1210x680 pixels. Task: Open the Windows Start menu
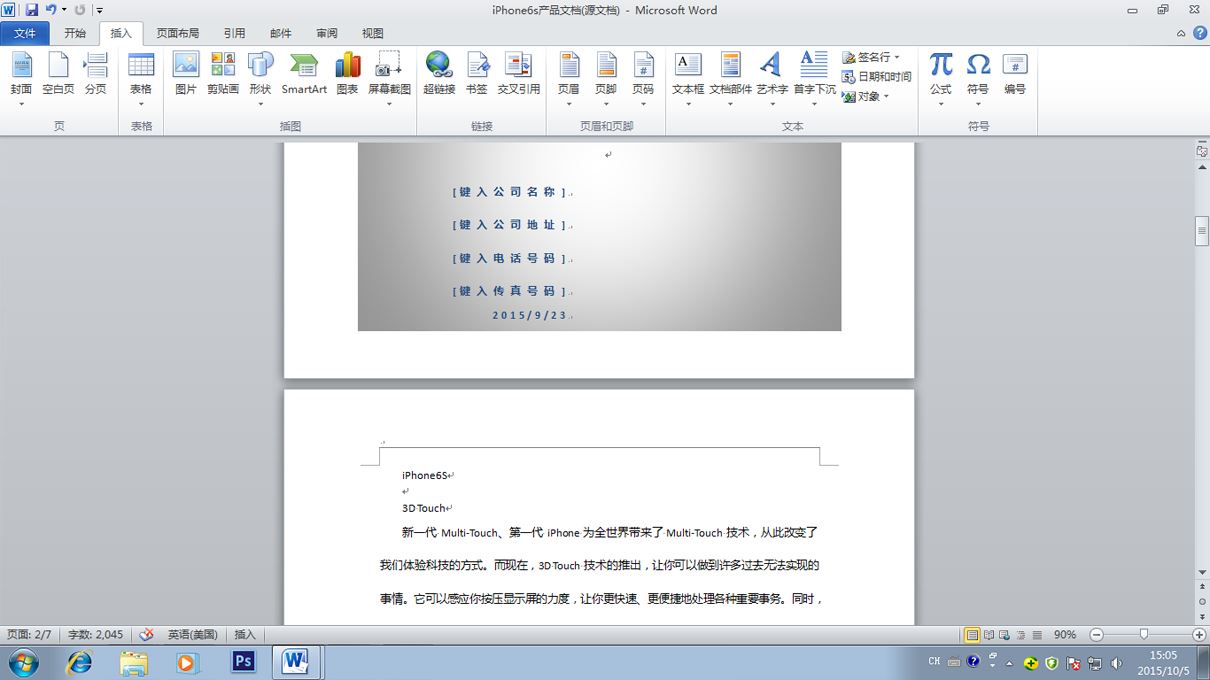[22, 662]
